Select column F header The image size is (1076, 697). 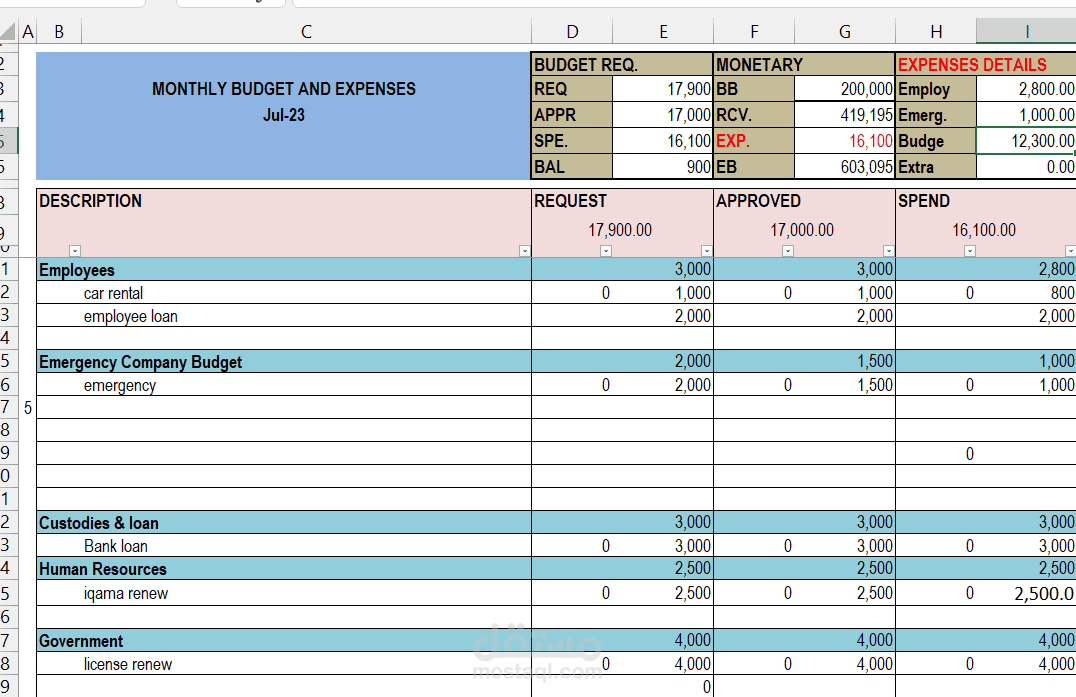pos(754,32)
